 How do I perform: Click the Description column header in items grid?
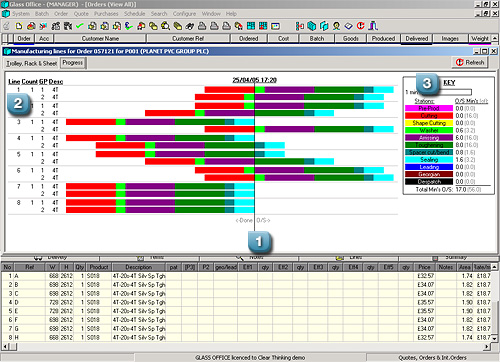click(139, 267)
